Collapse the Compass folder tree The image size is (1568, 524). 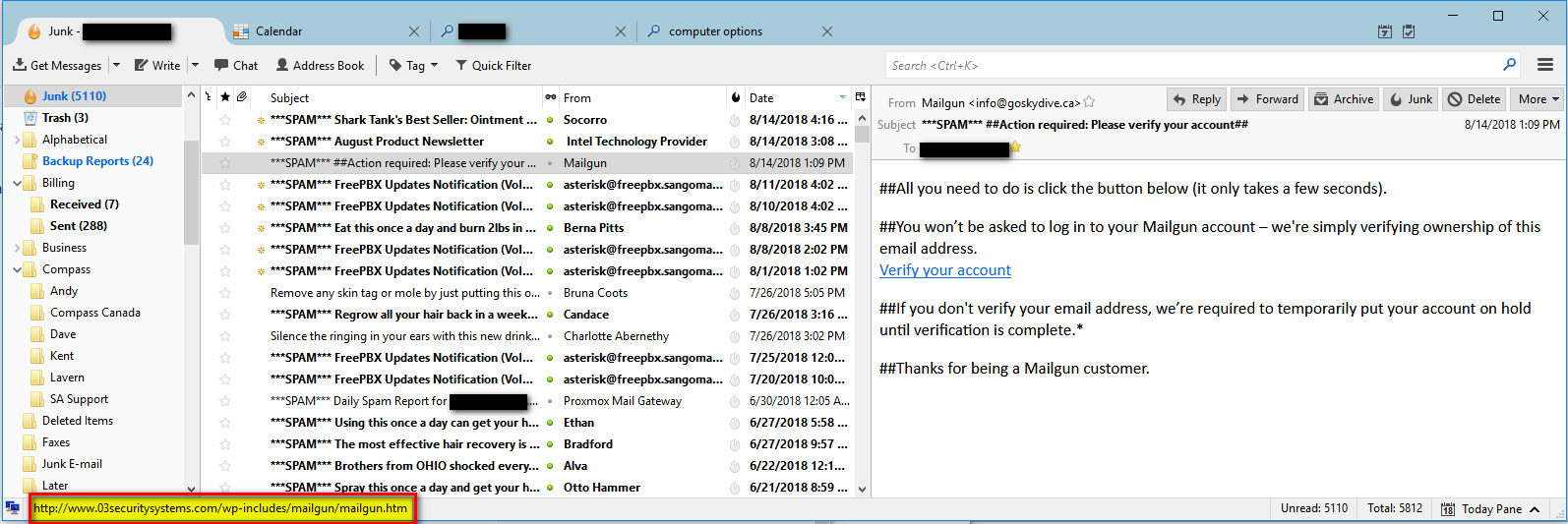click(17, 270)
